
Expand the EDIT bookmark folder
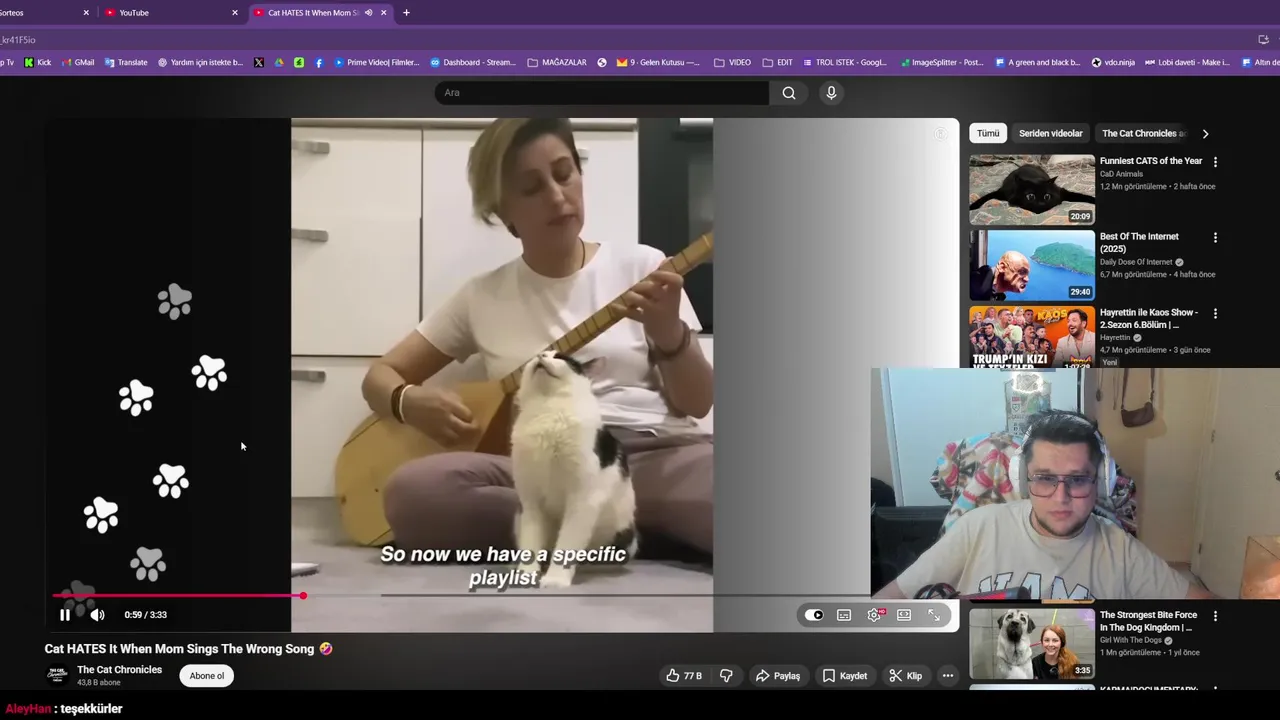pyautogui.click(x=777, y=62)
